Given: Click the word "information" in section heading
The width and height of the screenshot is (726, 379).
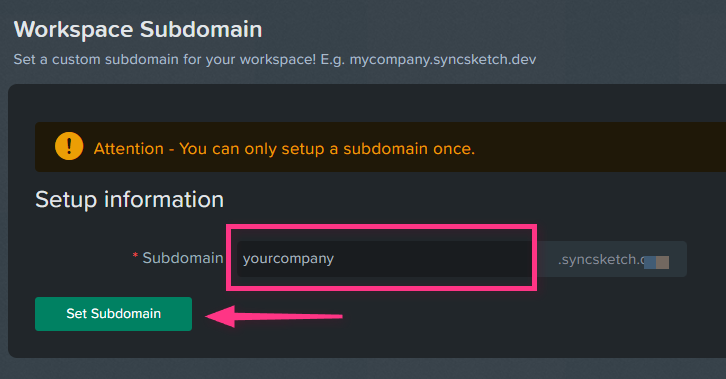Looking at the screenshot, I should click(164, 199).
